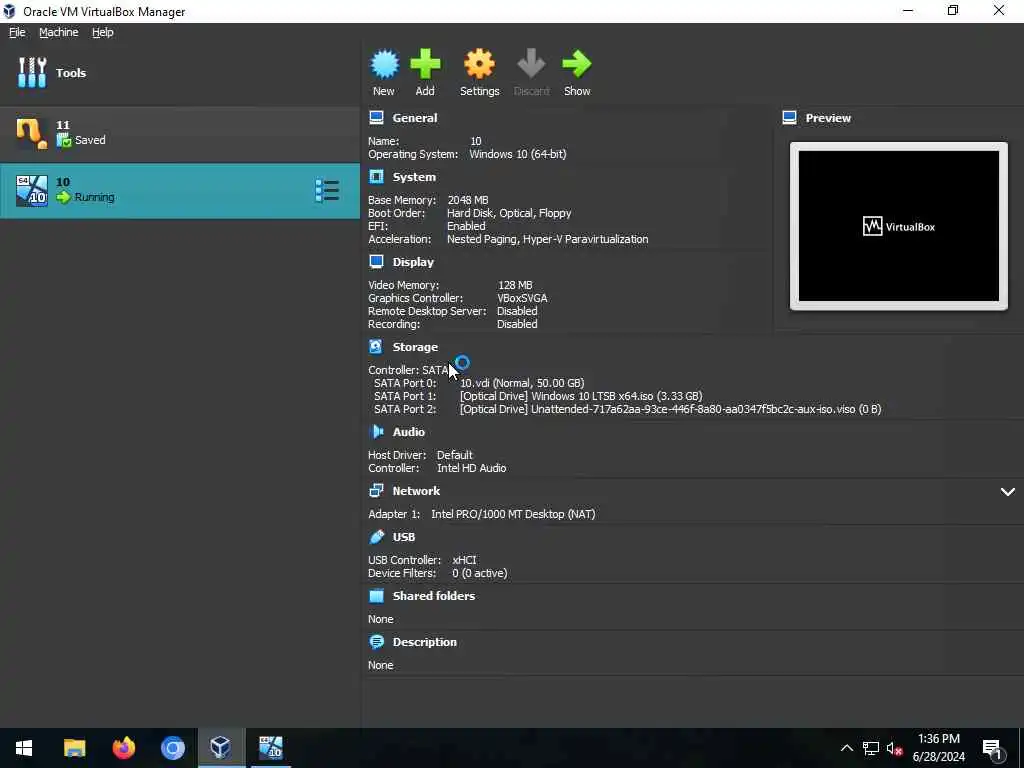The width and height of the screenshot is (1024, 768).
Task: Launch Firefox from the taskbar
Action: pyautogui.click(x=123, y=748)
